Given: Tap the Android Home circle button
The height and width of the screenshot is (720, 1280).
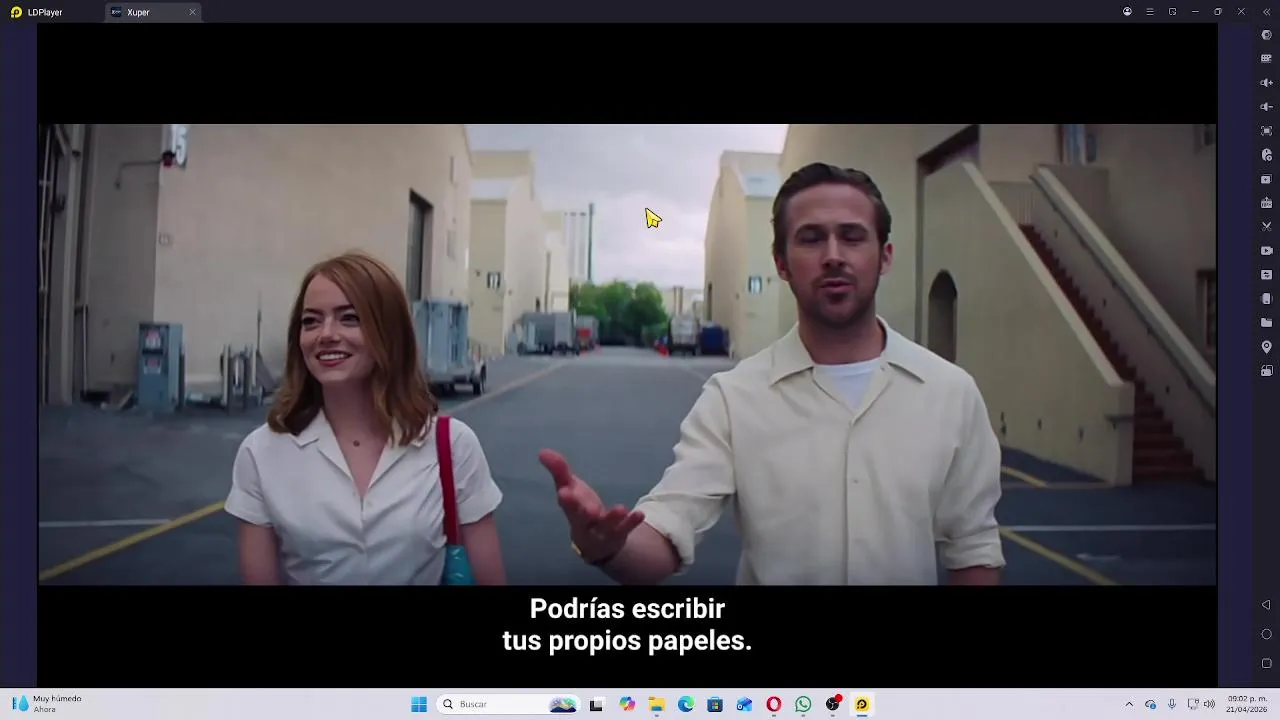Looking at the screenshot, I should pyautogui.click(x=1266, y=634).
